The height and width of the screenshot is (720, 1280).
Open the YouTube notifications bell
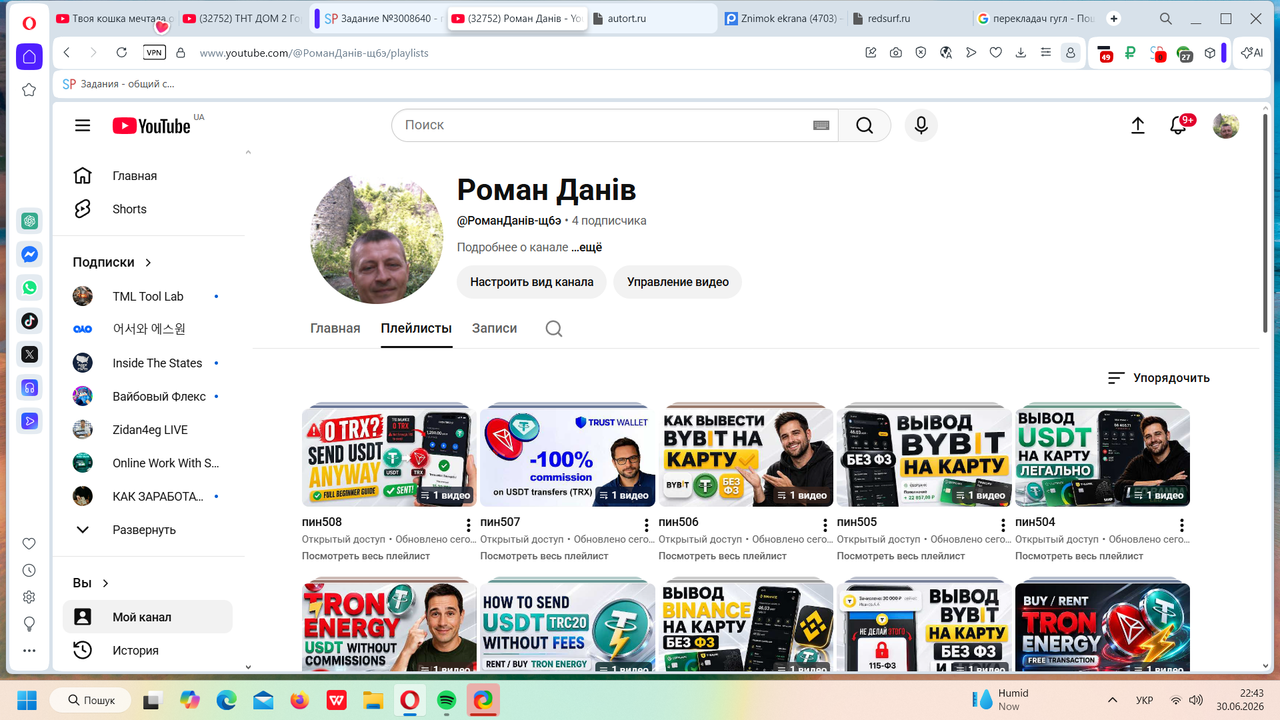tap(1178, 126)
